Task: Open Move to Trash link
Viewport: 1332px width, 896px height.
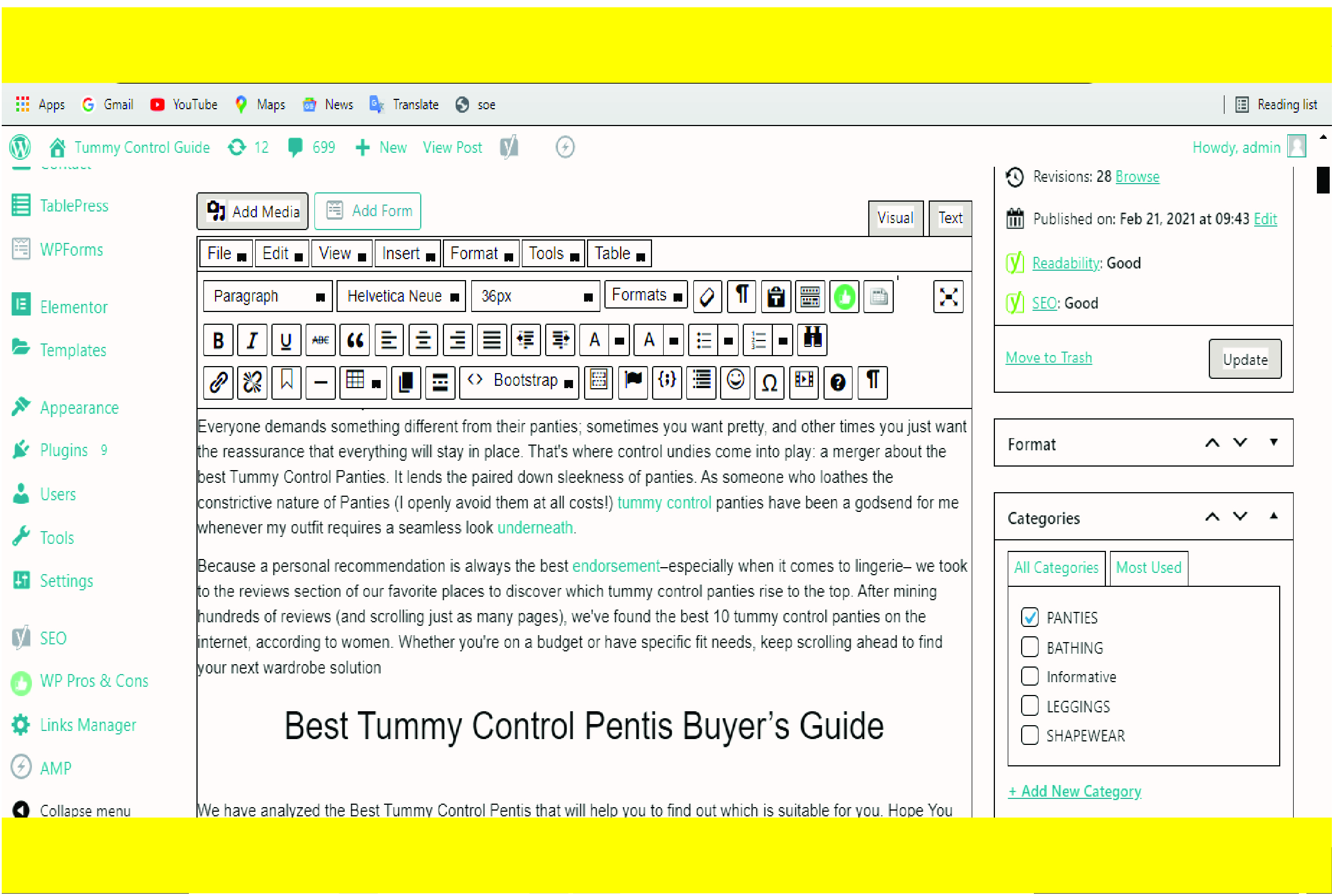Action: 1048,357
